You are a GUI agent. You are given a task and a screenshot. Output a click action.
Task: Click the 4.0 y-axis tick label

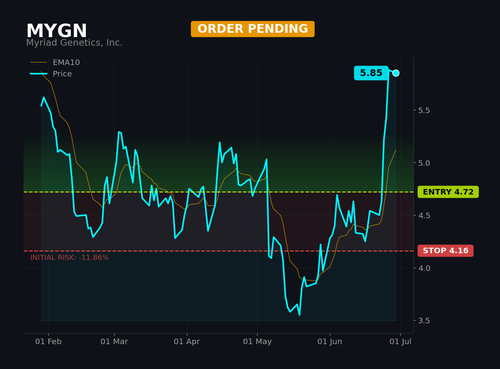coord(424,268)
